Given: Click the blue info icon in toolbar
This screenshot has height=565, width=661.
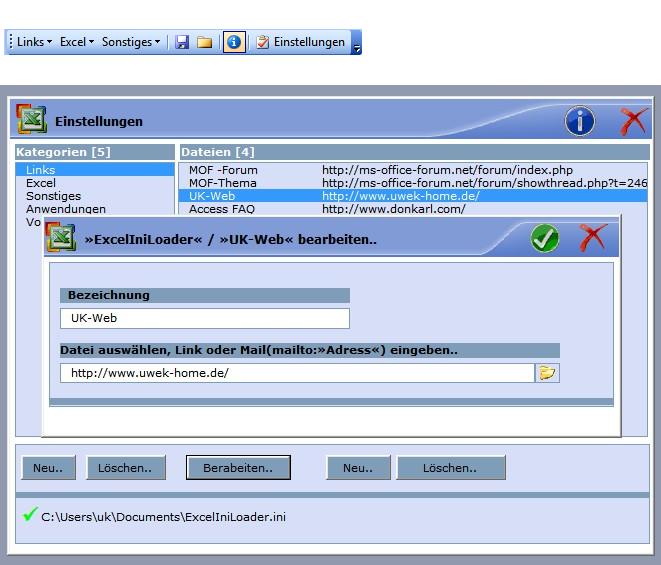Looking at the screenshot, I should click(x=234, y=42).
